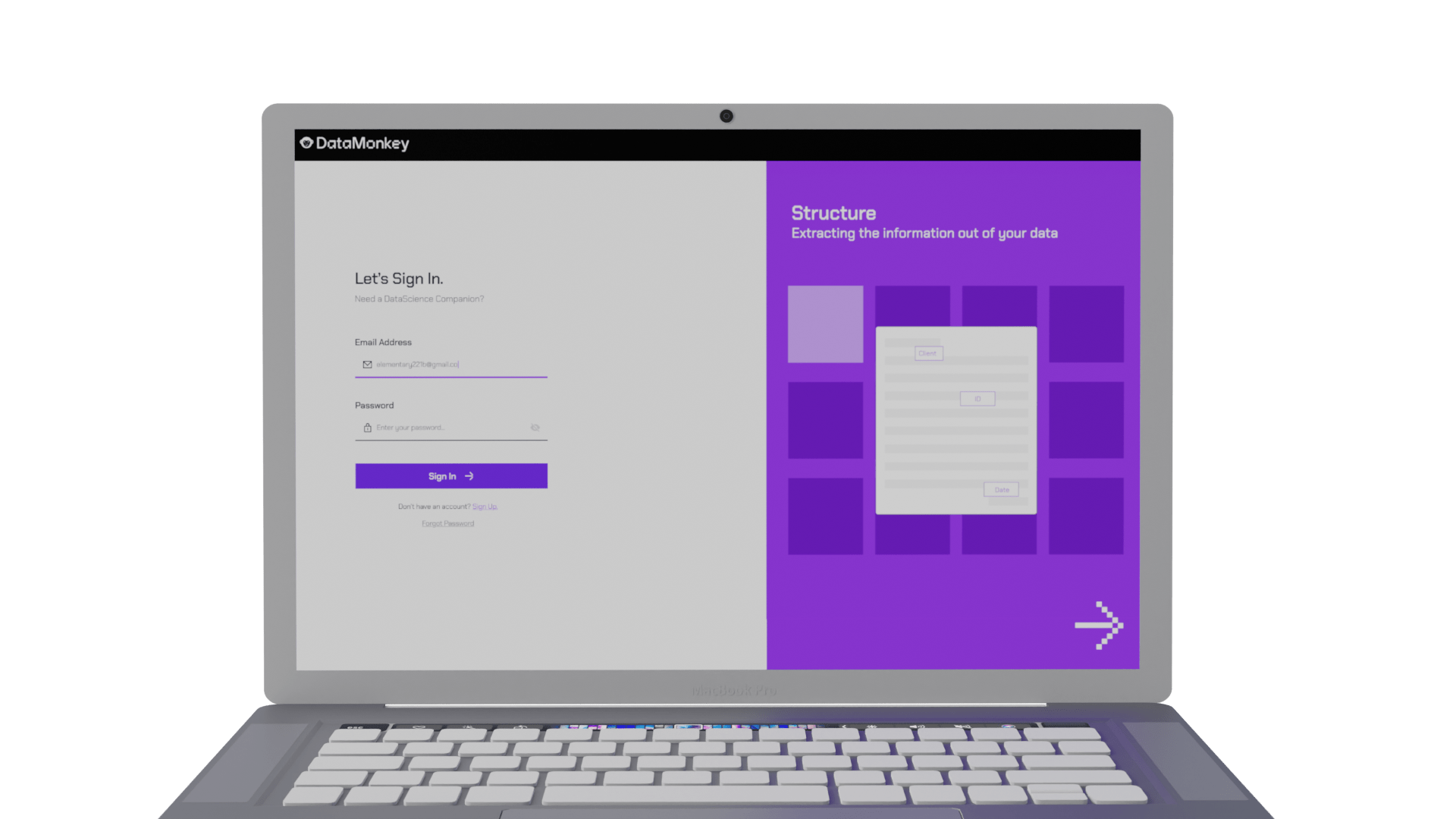Focus the Email Address input field
The height and width of the screenshot is (819, 1456).
click(x=455, y=365)
